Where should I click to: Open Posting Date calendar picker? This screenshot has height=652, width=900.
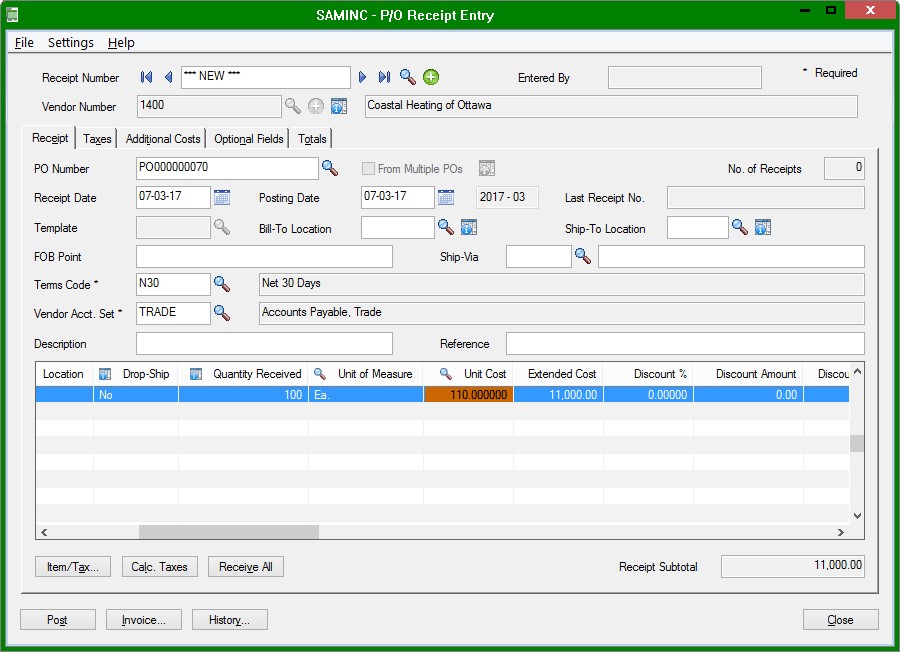click(446, 197)
